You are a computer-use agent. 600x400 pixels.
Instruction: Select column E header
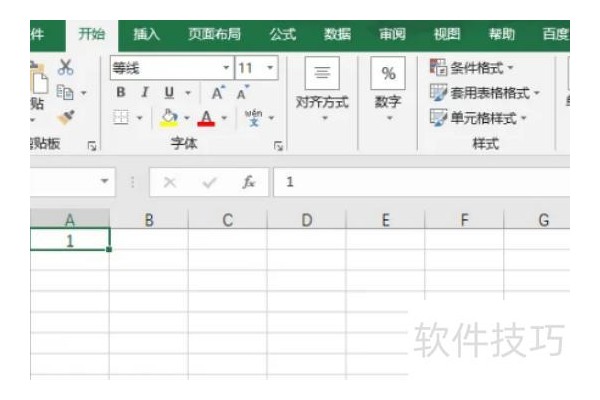[x=386, y=219]
